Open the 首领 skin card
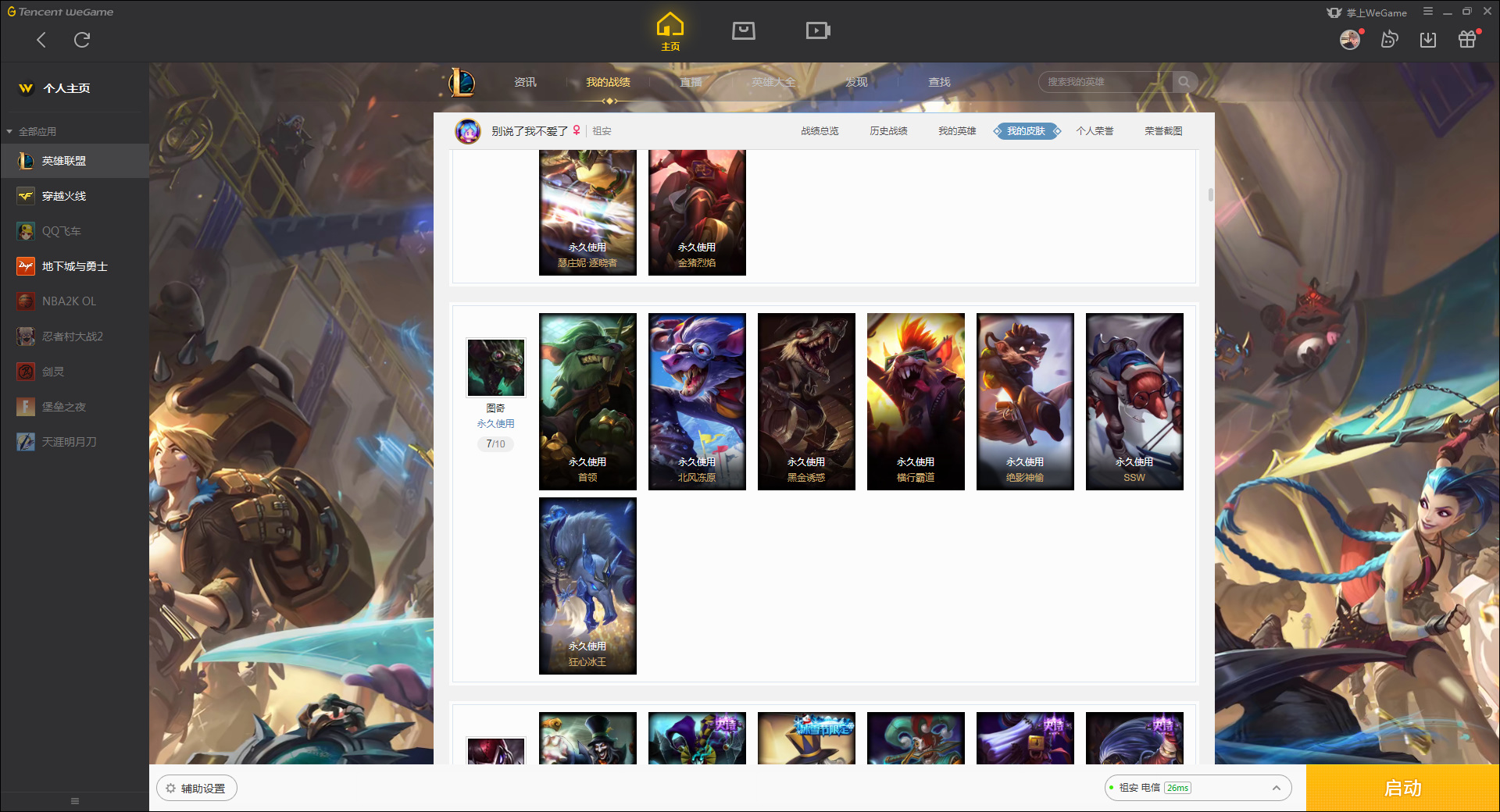 [x=587, y=401]
